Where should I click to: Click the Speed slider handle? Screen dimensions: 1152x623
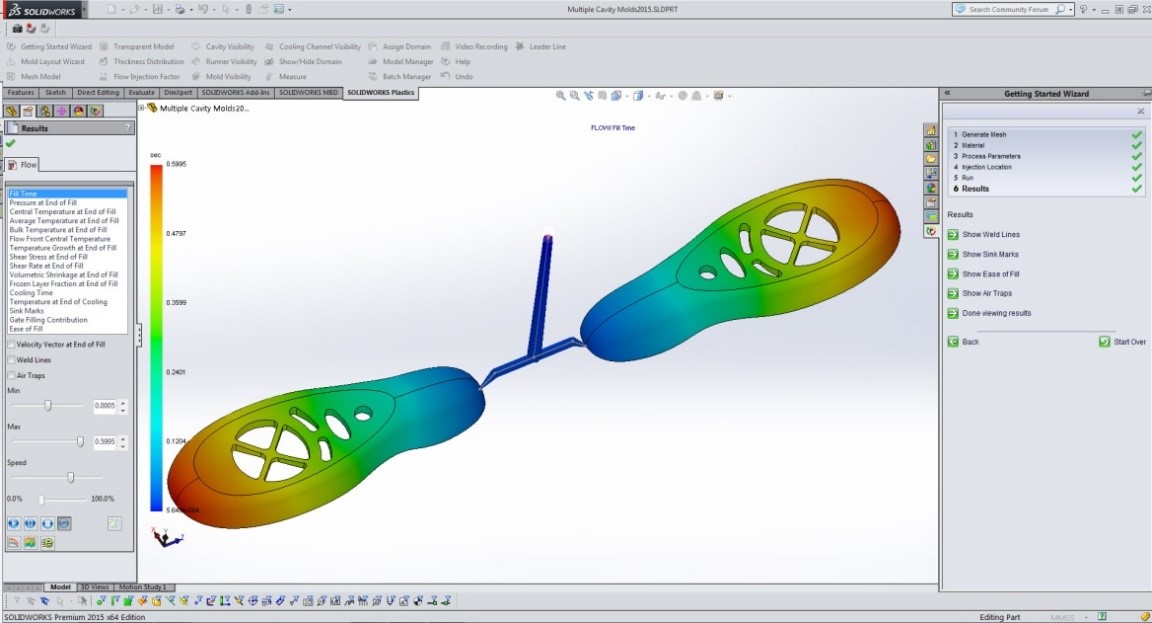click(x=71, y=478)
